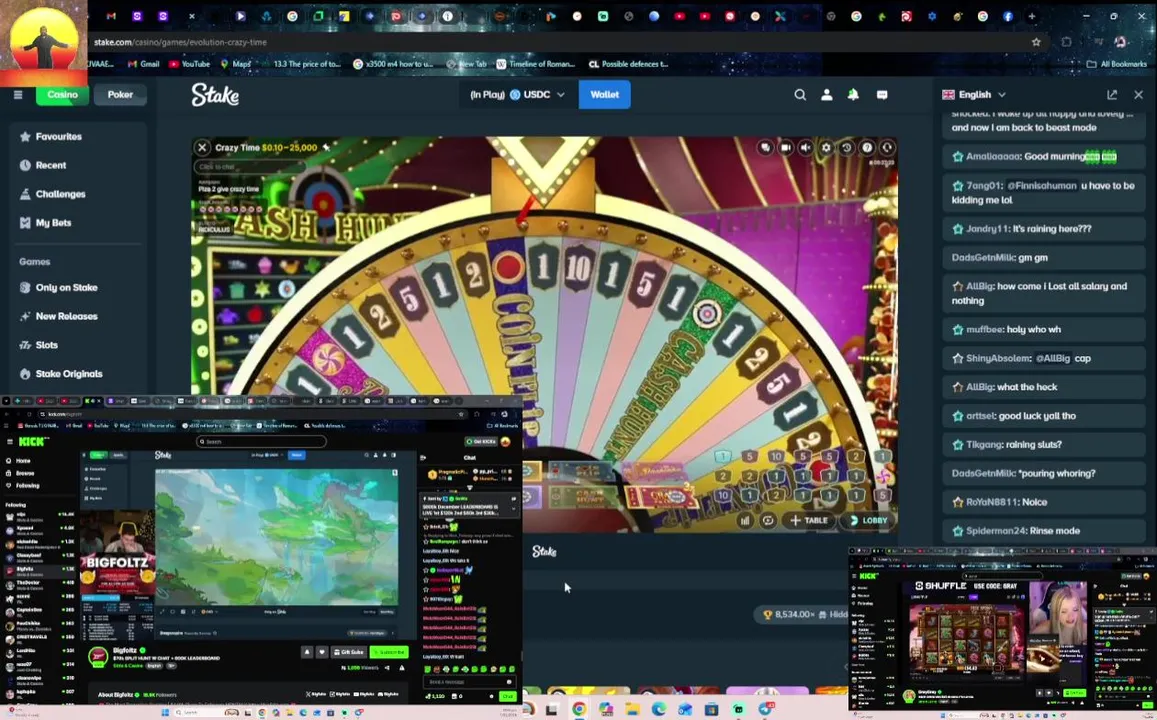The height and width of the screenshot is (720, 1157).
Task: Open Chrome from the taskbar
Action: point(578,710)
